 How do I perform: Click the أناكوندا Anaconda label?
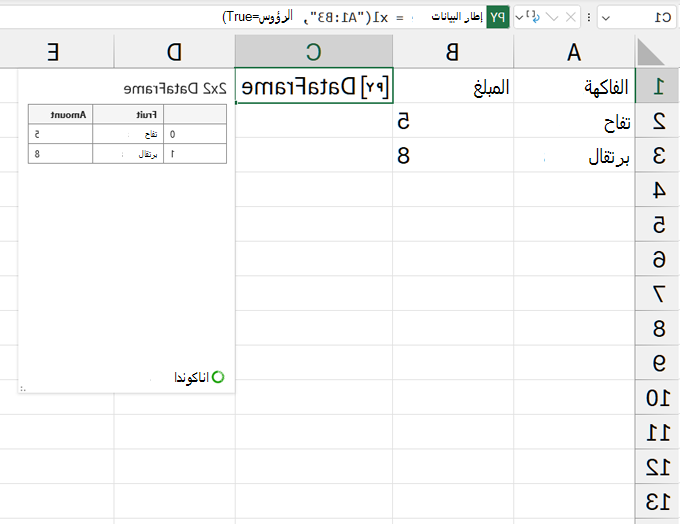pos(191,377)
